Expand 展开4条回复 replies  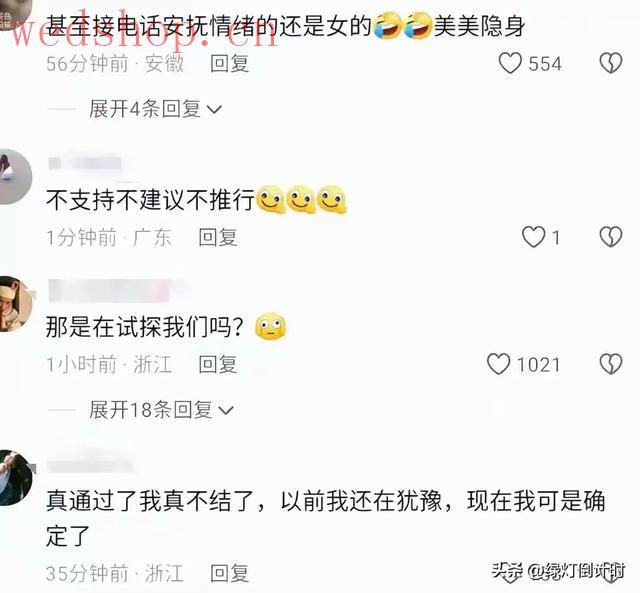coord(156,109)
